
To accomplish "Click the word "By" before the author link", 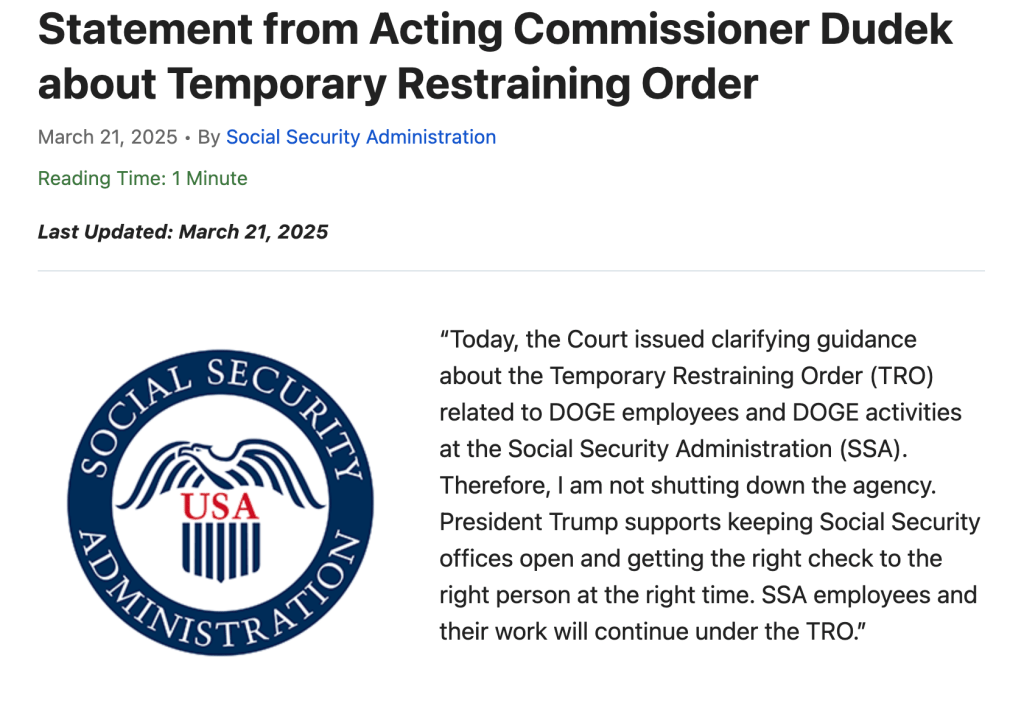I will point(208,137).
